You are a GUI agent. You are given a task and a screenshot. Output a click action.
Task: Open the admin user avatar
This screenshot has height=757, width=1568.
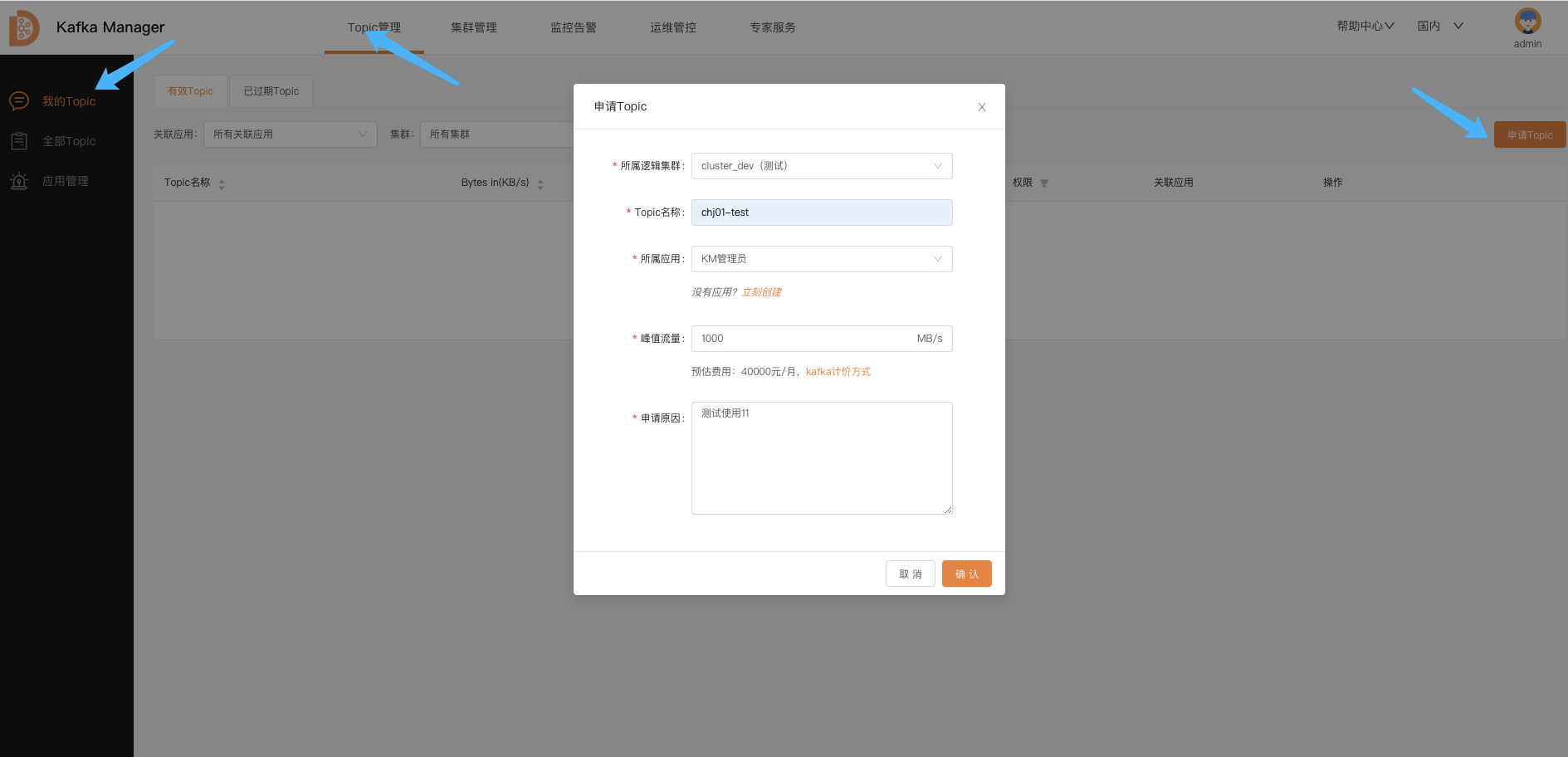pyautogui.click(x=1527, y=21)
